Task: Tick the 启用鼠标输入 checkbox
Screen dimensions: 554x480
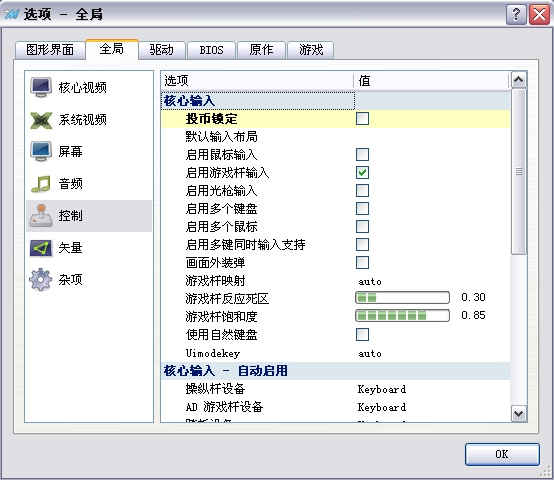Action: click(362, 154)
